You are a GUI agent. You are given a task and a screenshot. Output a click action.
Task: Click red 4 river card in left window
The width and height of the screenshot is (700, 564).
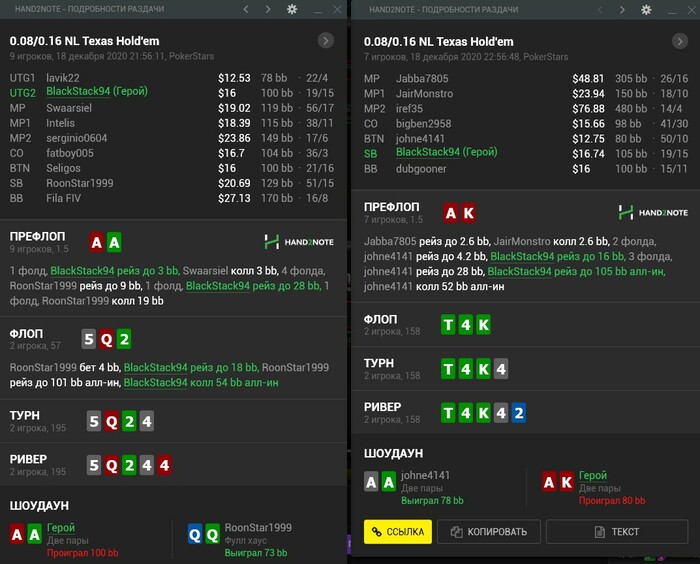[164, 465]
